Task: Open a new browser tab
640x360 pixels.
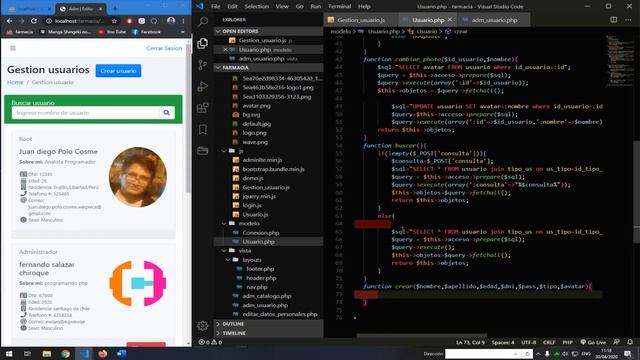Action: 115,8
